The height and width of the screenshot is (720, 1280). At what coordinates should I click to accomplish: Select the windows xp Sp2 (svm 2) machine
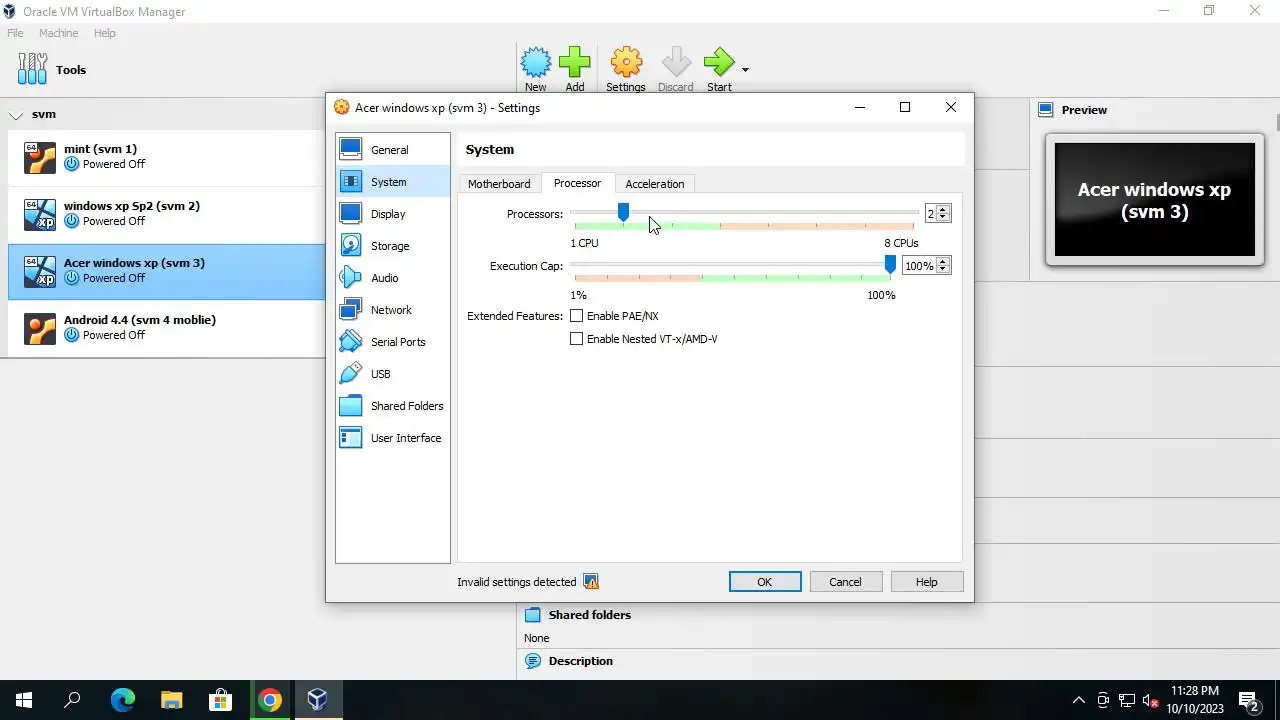(x=167, y=214)
